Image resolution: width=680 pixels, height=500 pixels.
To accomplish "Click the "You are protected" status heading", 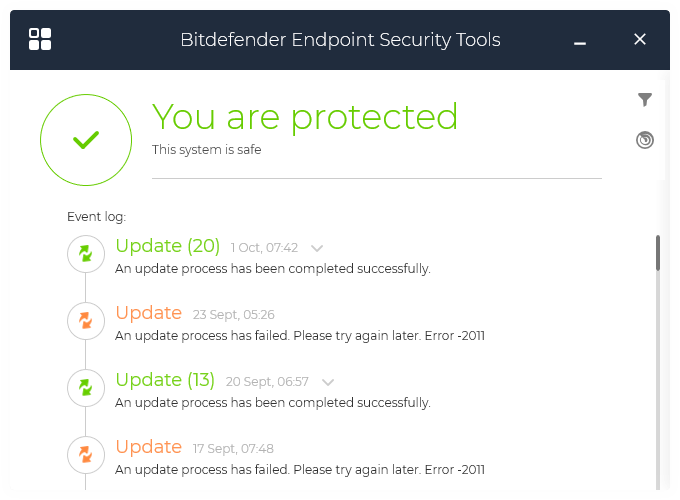I will 305,117.
